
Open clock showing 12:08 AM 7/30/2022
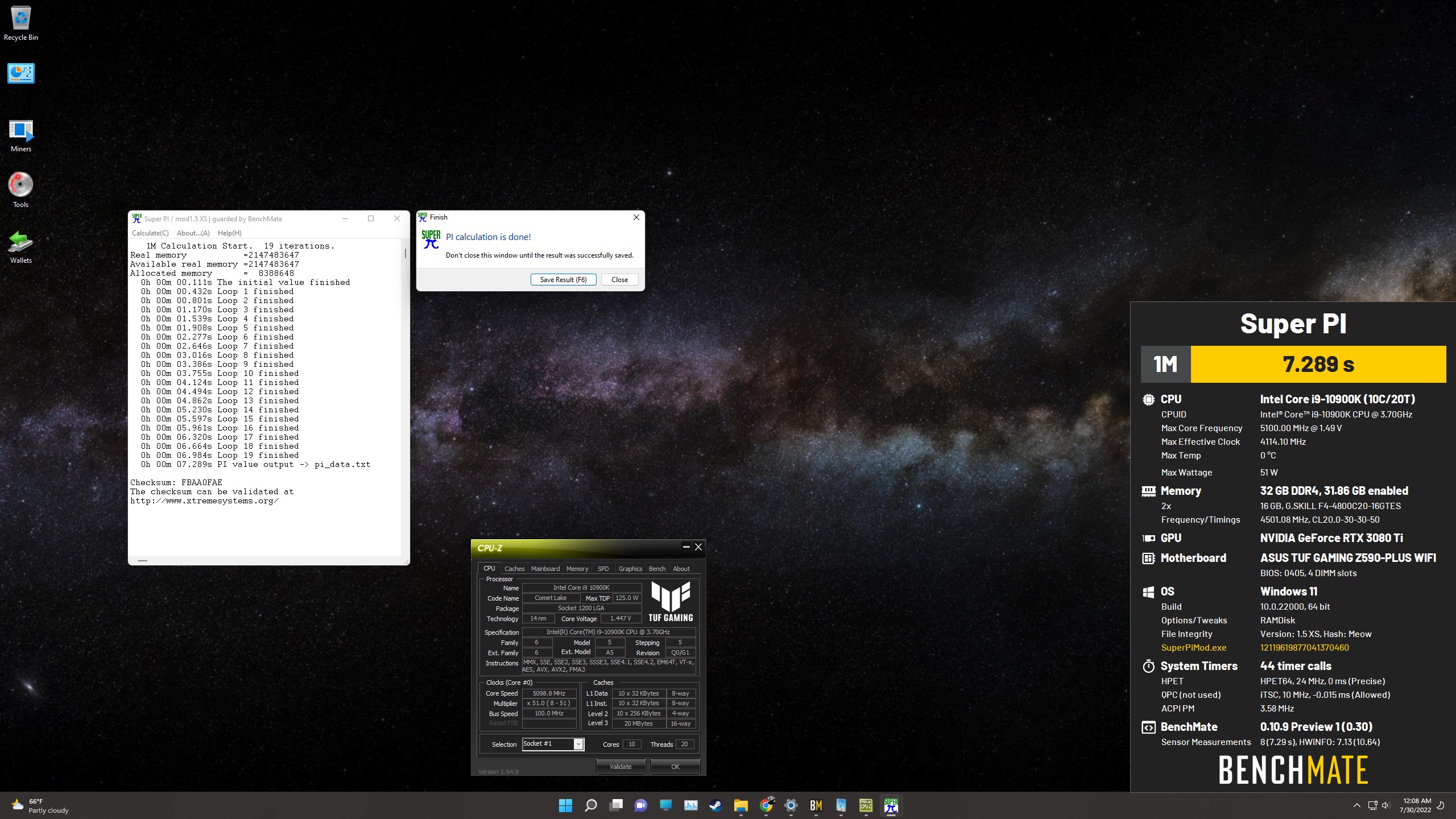pos(1415,805)
